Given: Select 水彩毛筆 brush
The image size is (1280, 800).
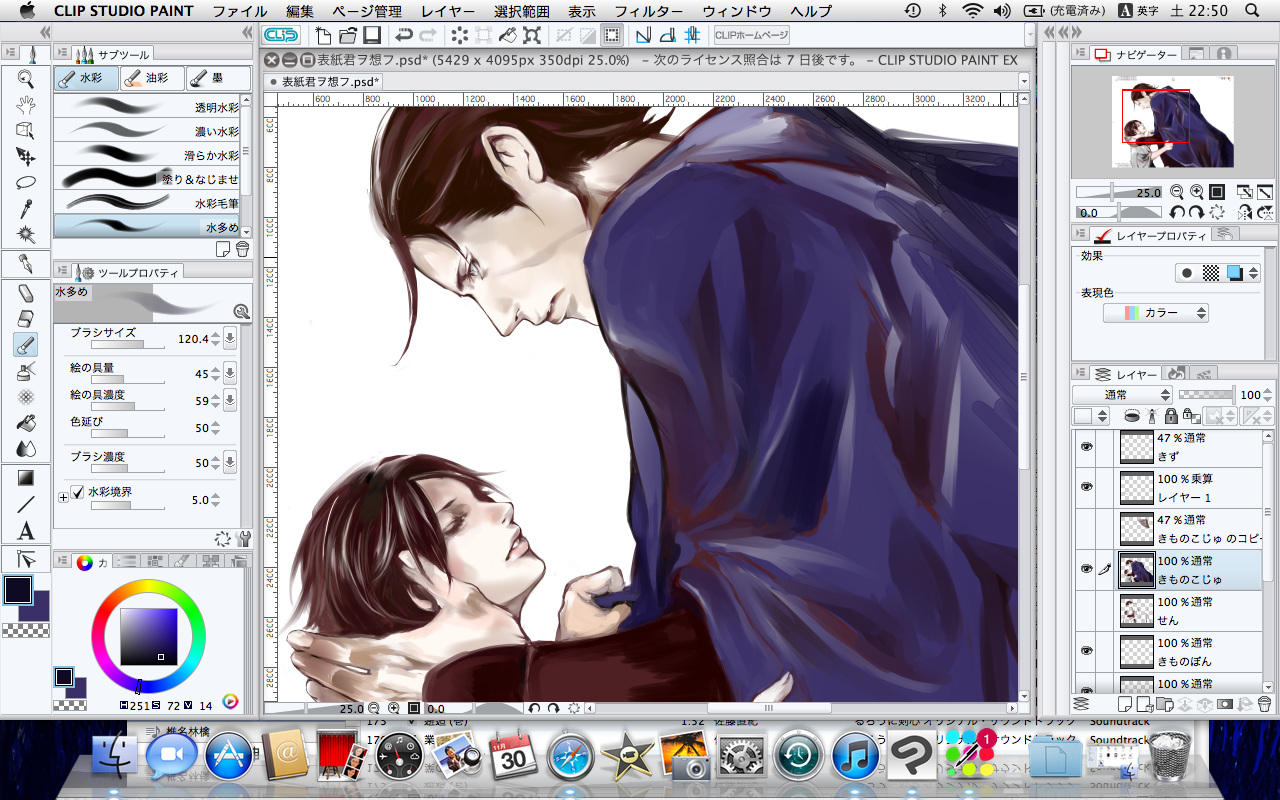Looking at the screenshot, I should tap(147, 203).
